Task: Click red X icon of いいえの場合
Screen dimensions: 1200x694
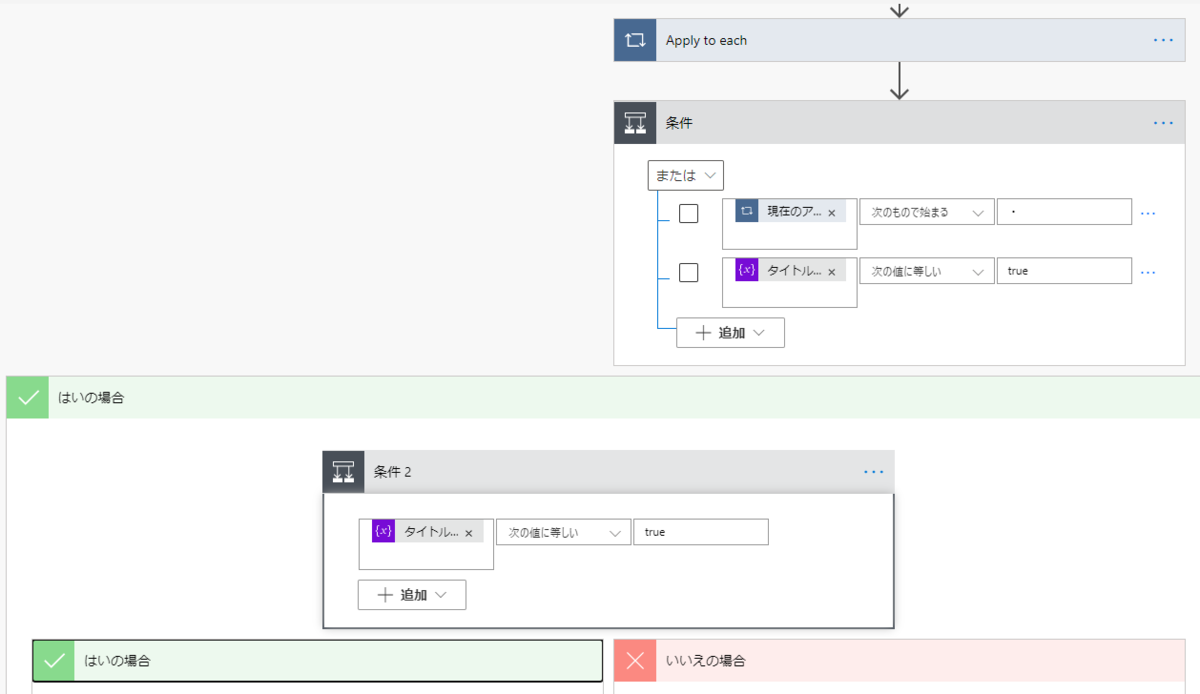Action: pos(635,661)
